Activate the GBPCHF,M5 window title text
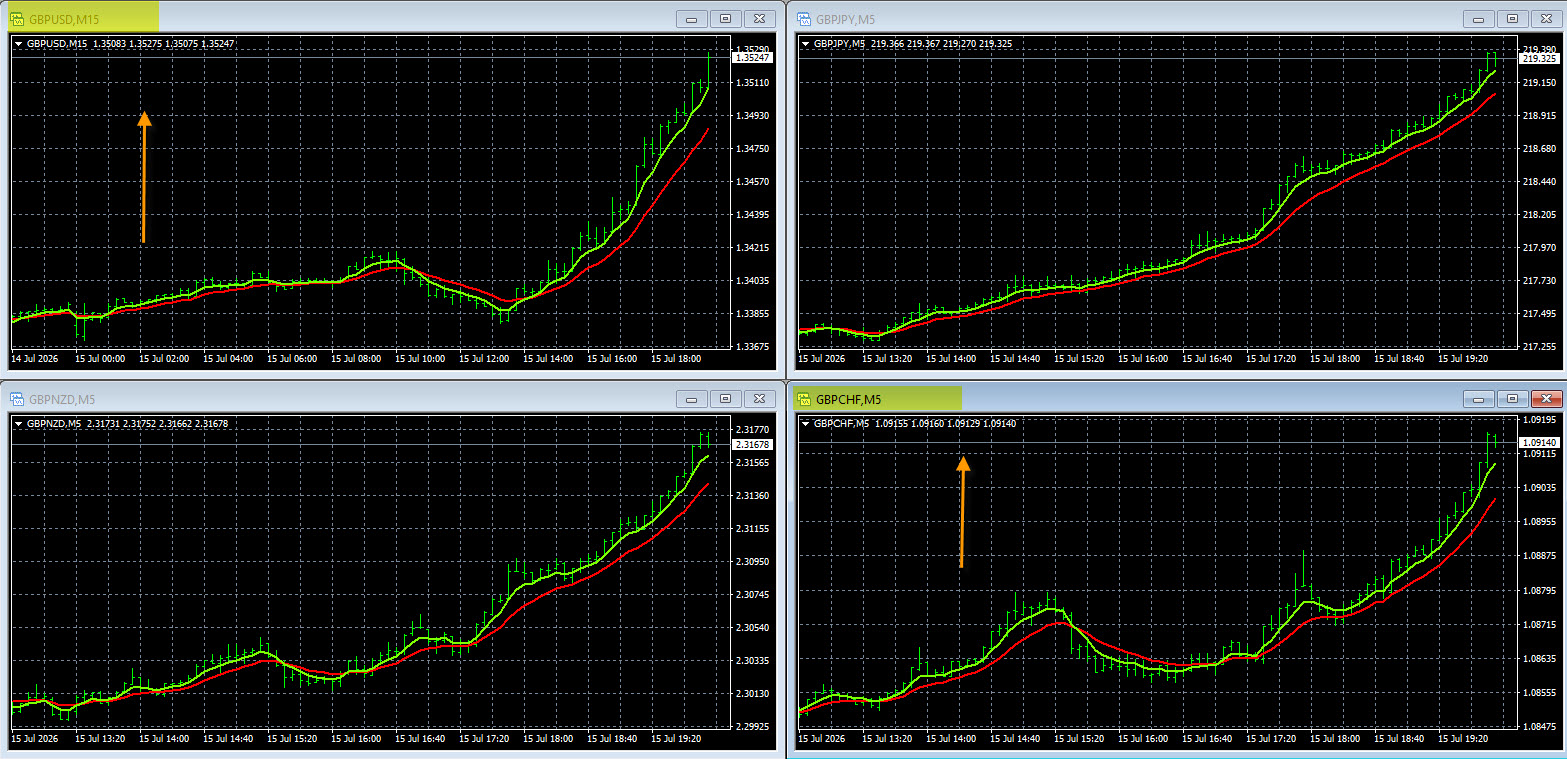The width and height of the screenshot is (1567, 759). [x=849, y=399]
